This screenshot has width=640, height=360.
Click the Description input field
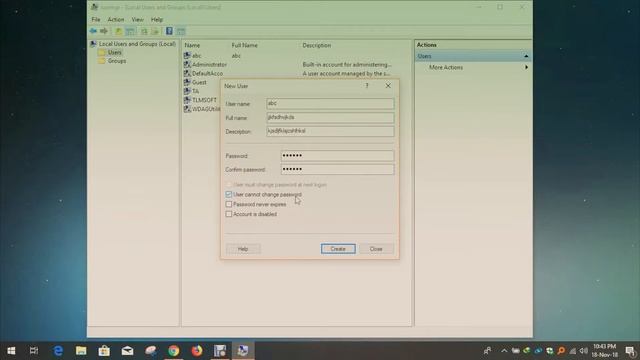(330, 131)
